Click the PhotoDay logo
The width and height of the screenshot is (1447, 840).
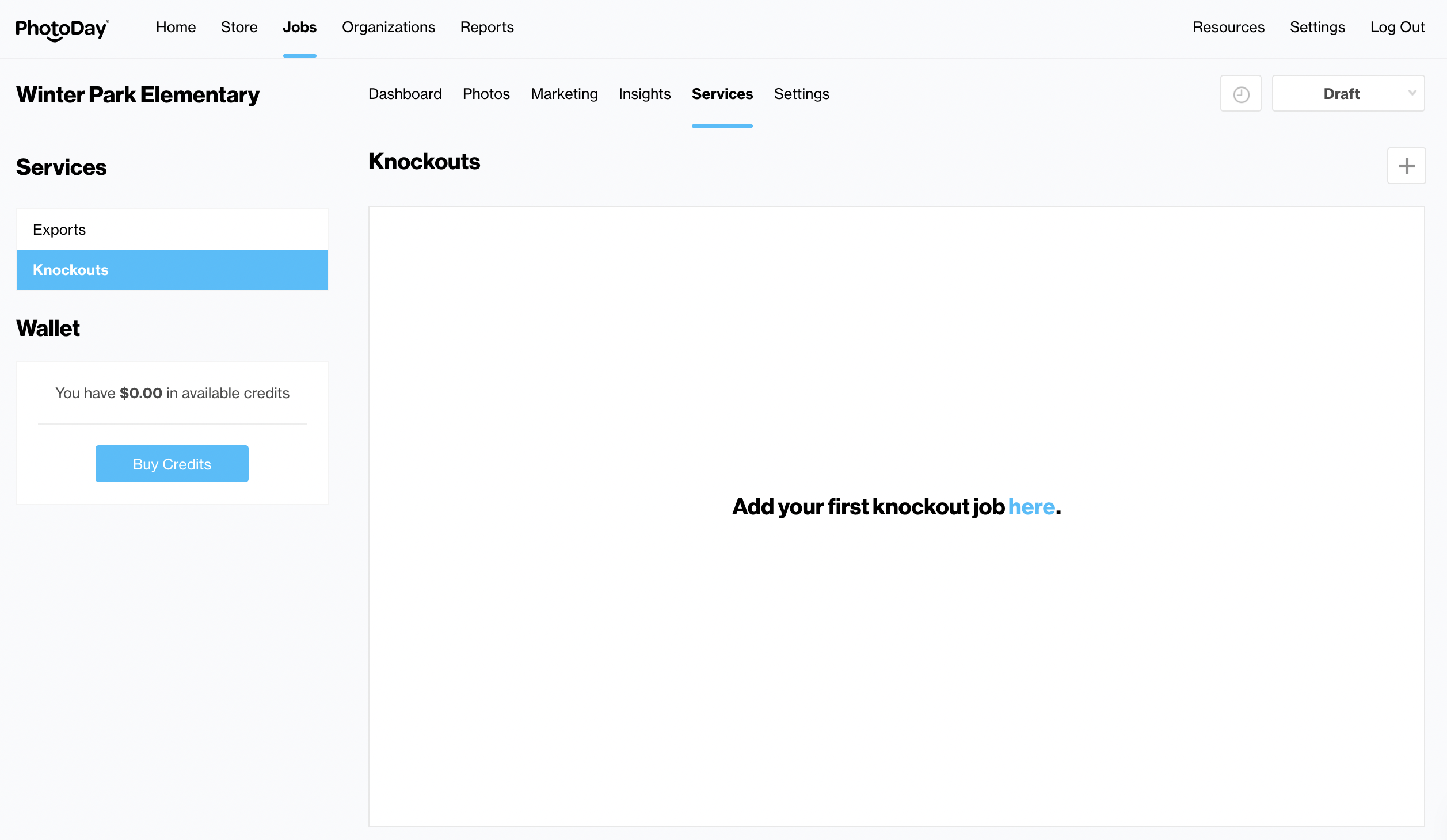pos(62,29)
